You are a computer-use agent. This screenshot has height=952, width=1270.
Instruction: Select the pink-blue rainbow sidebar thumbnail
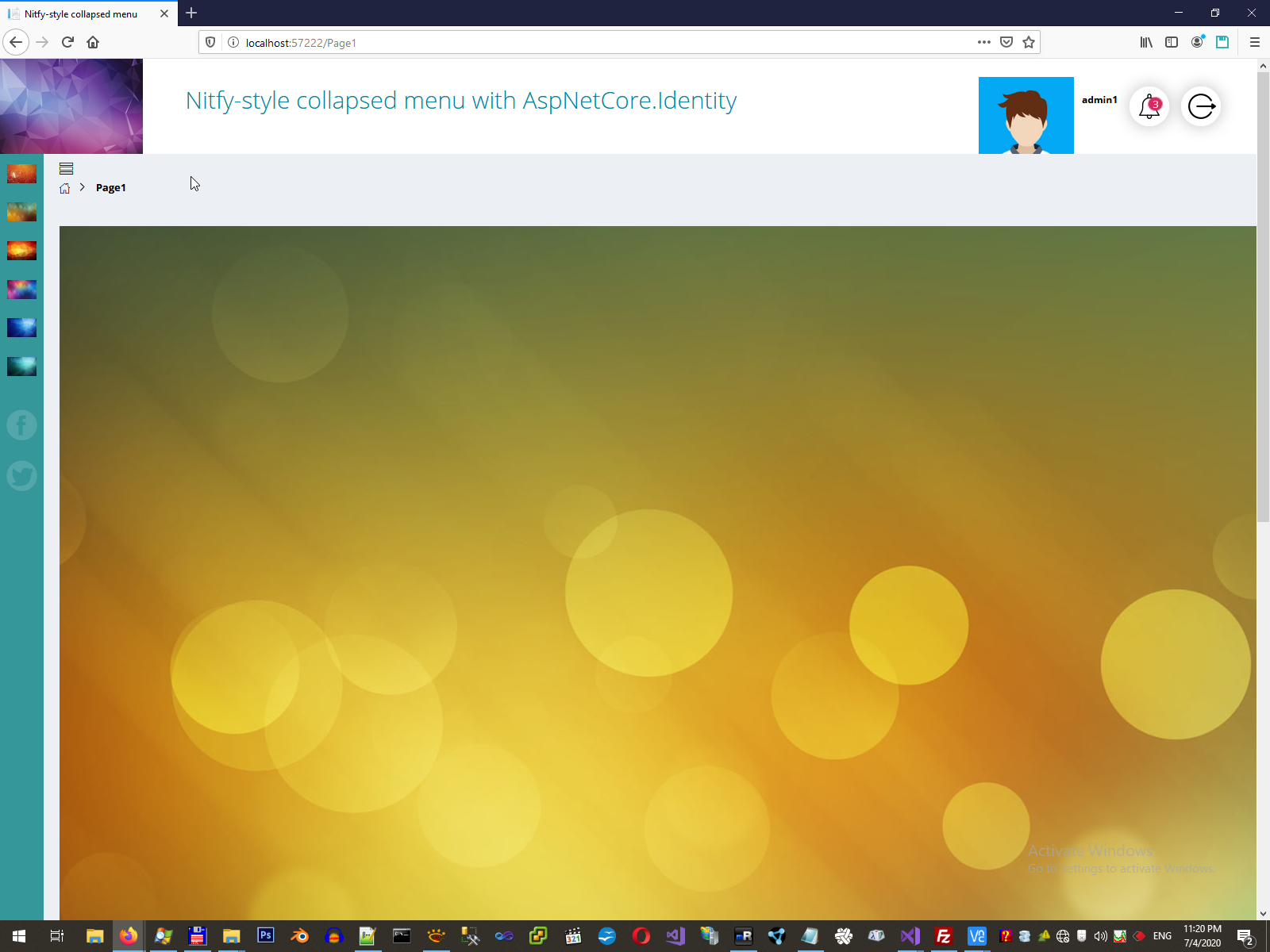[21, 290]
